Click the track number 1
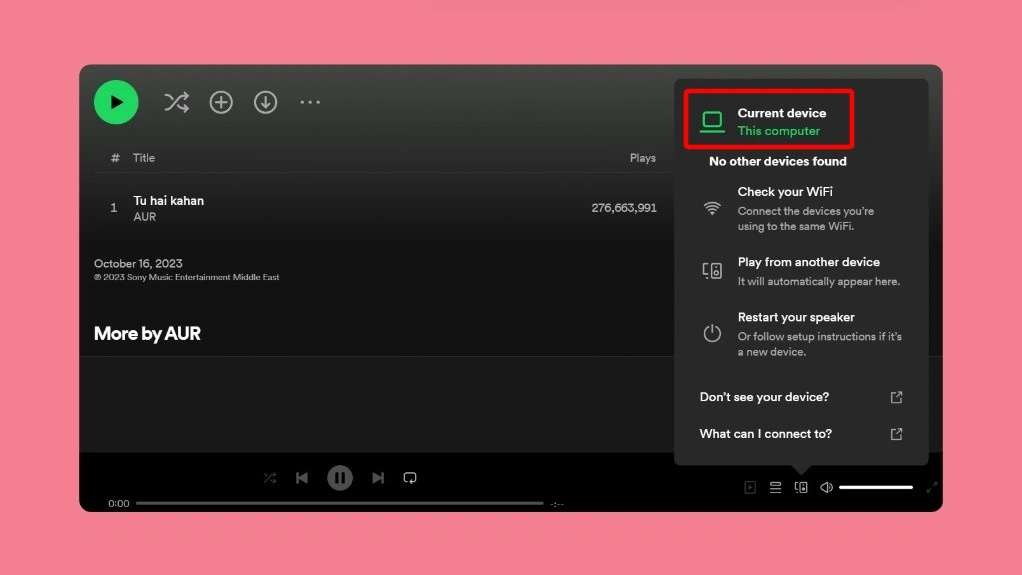The image size is (1022, 575). (113, 208)
